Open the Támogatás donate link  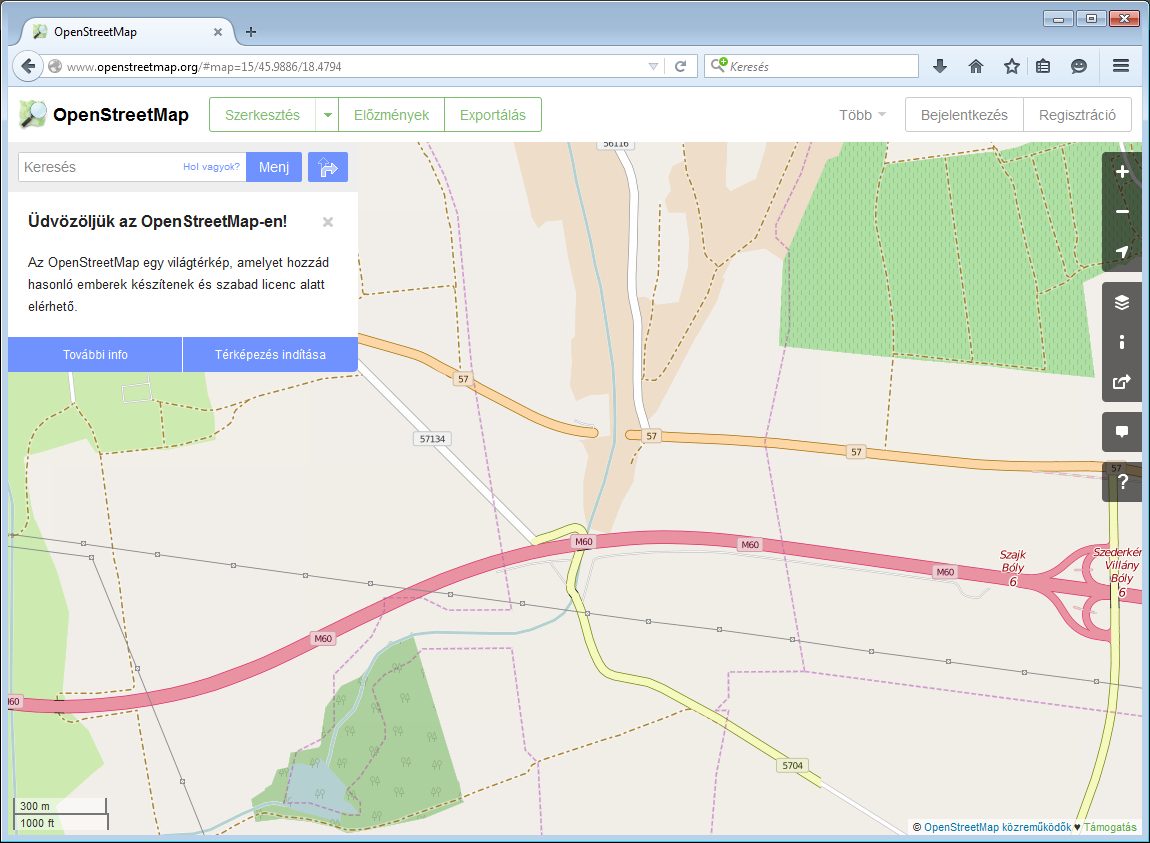1110,827
